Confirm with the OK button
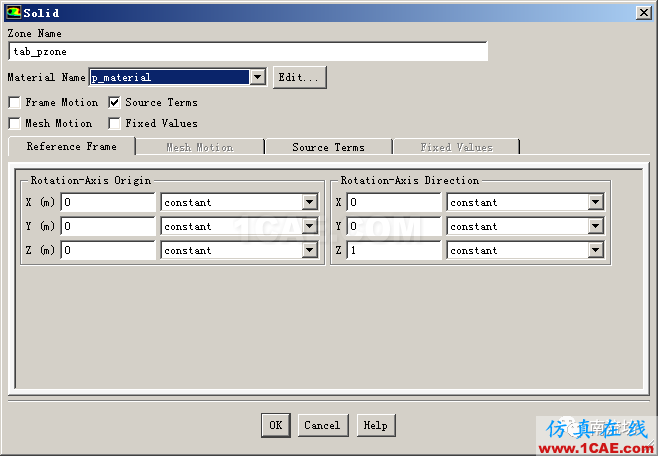658x456 pixels. point(276,425)
